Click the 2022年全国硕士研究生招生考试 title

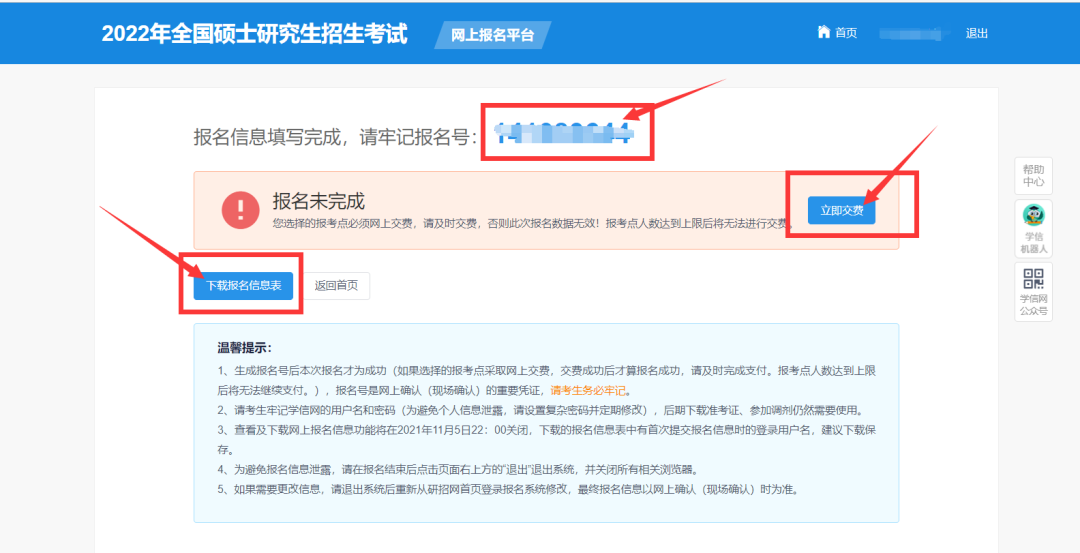click(254, 34)
